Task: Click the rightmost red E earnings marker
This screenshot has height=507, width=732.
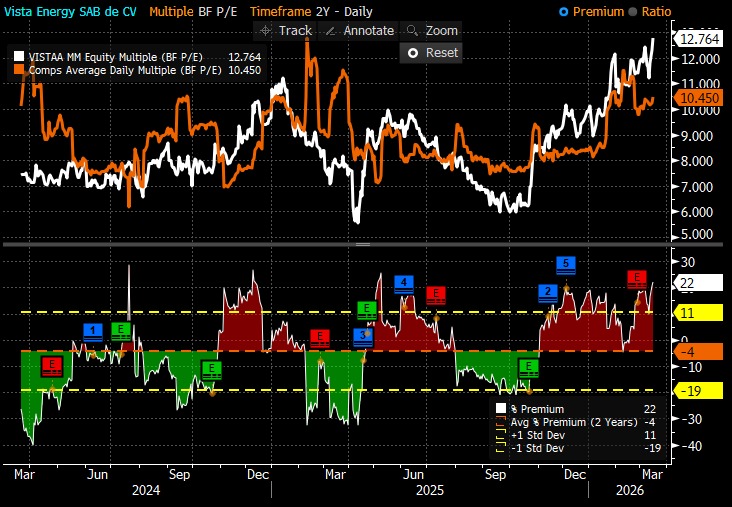Action: [636, 278]
